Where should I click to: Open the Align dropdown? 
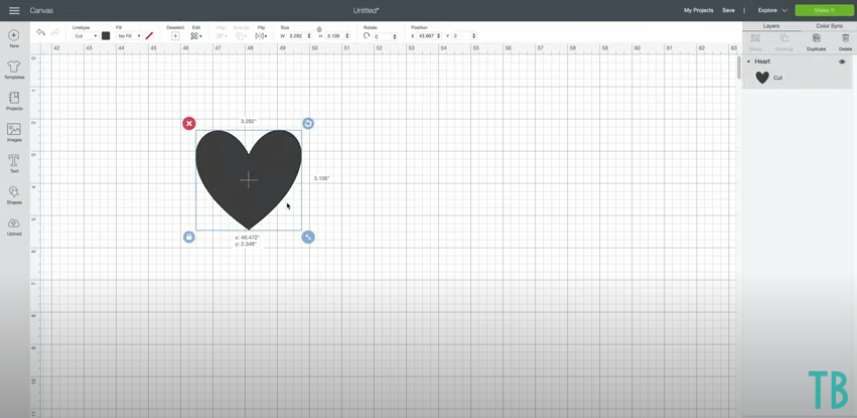222,36
